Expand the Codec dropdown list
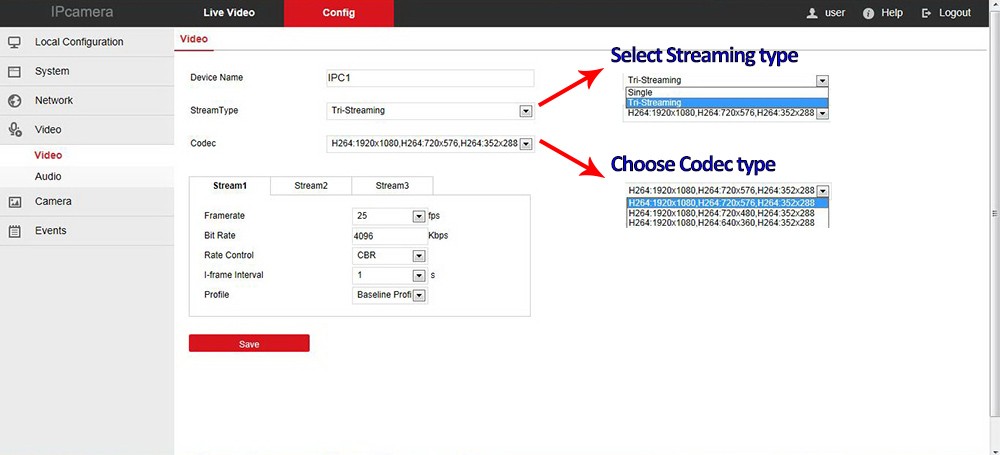 click(526, 144)
